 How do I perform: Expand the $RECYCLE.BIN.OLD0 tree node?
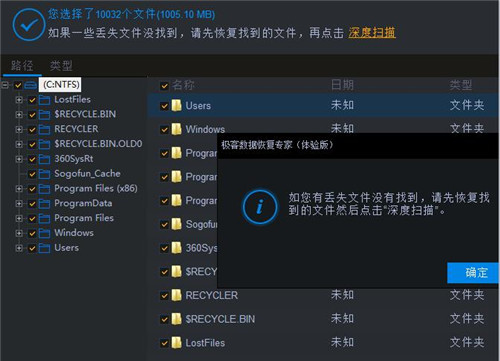[x=19, y=144]
